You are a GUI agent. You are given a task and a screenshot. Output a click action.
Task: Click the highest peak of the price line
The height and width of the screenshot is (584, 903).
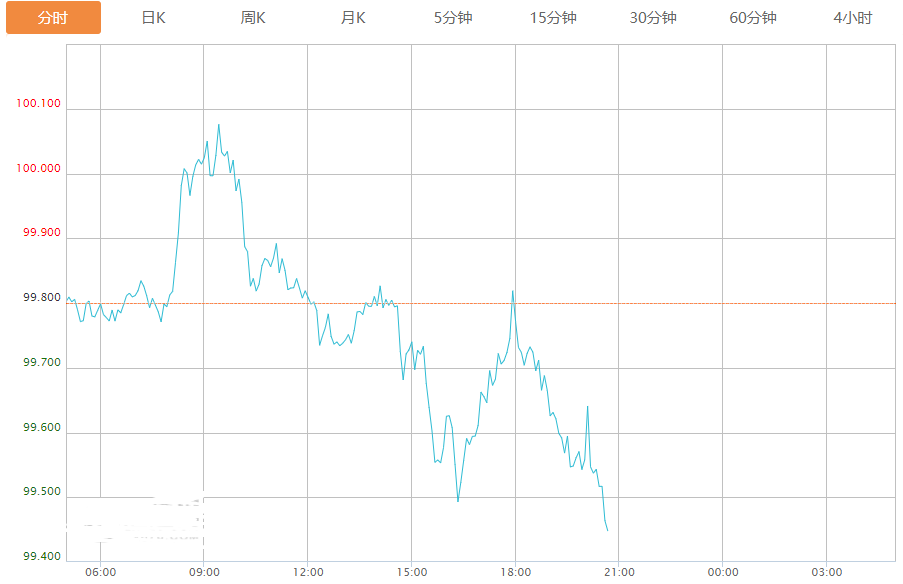218,125
